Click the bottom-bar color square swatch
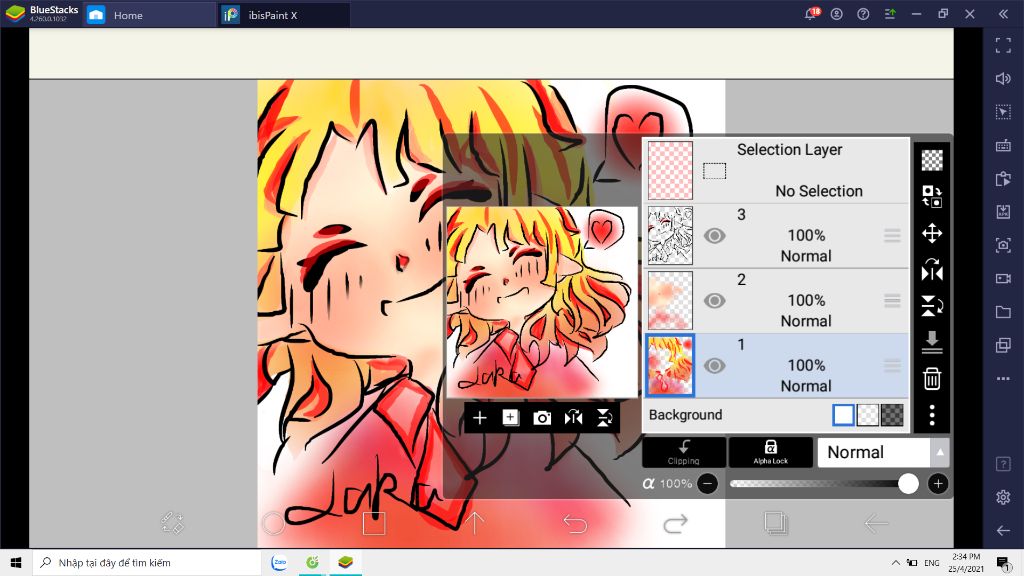Viewport: 1024px width, 576px height. [x=374, y=523]
